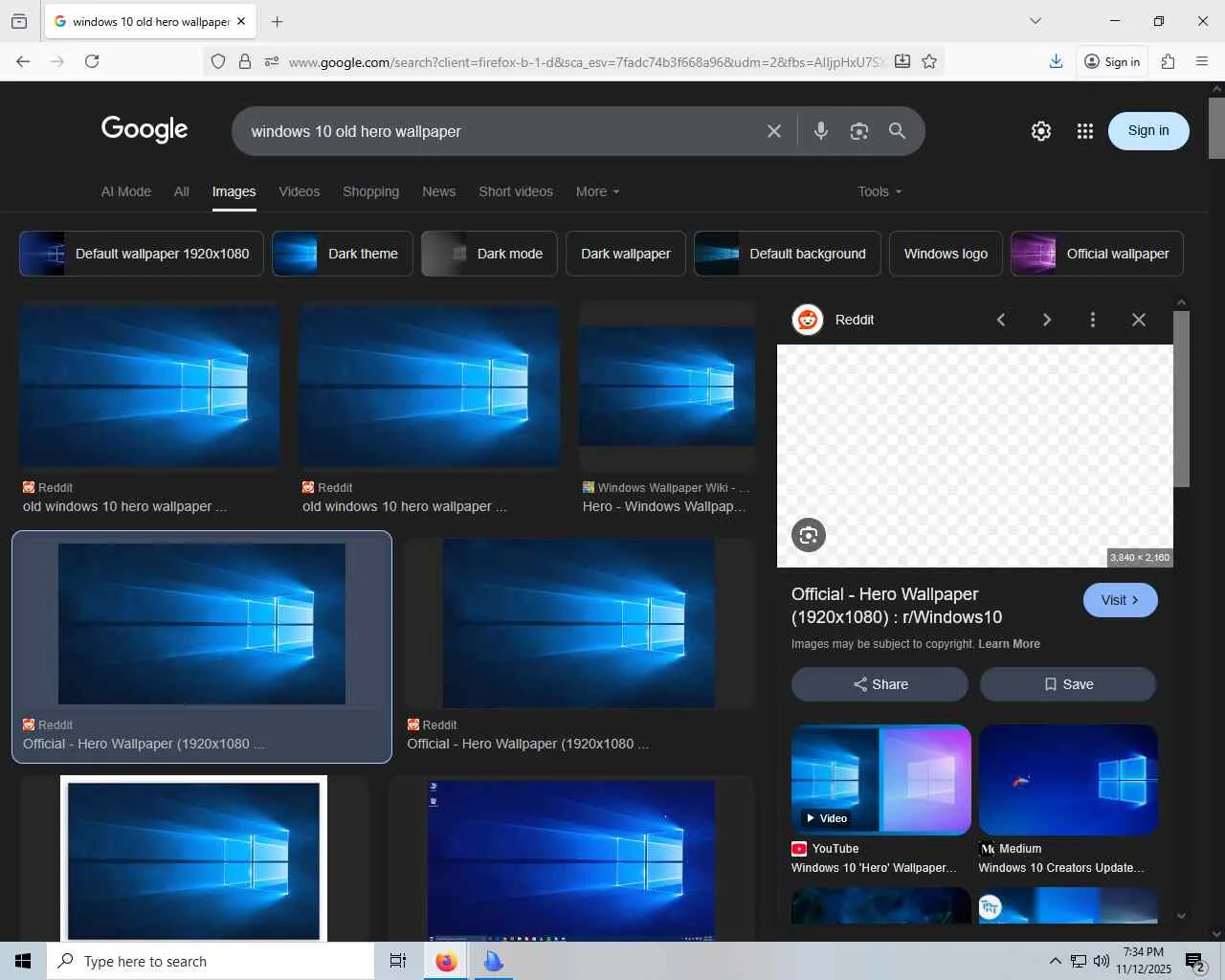The width and height of the screenshot is (1225, 980).
Task: Show hidden system tray icons
Action: tap(1055, 961)
